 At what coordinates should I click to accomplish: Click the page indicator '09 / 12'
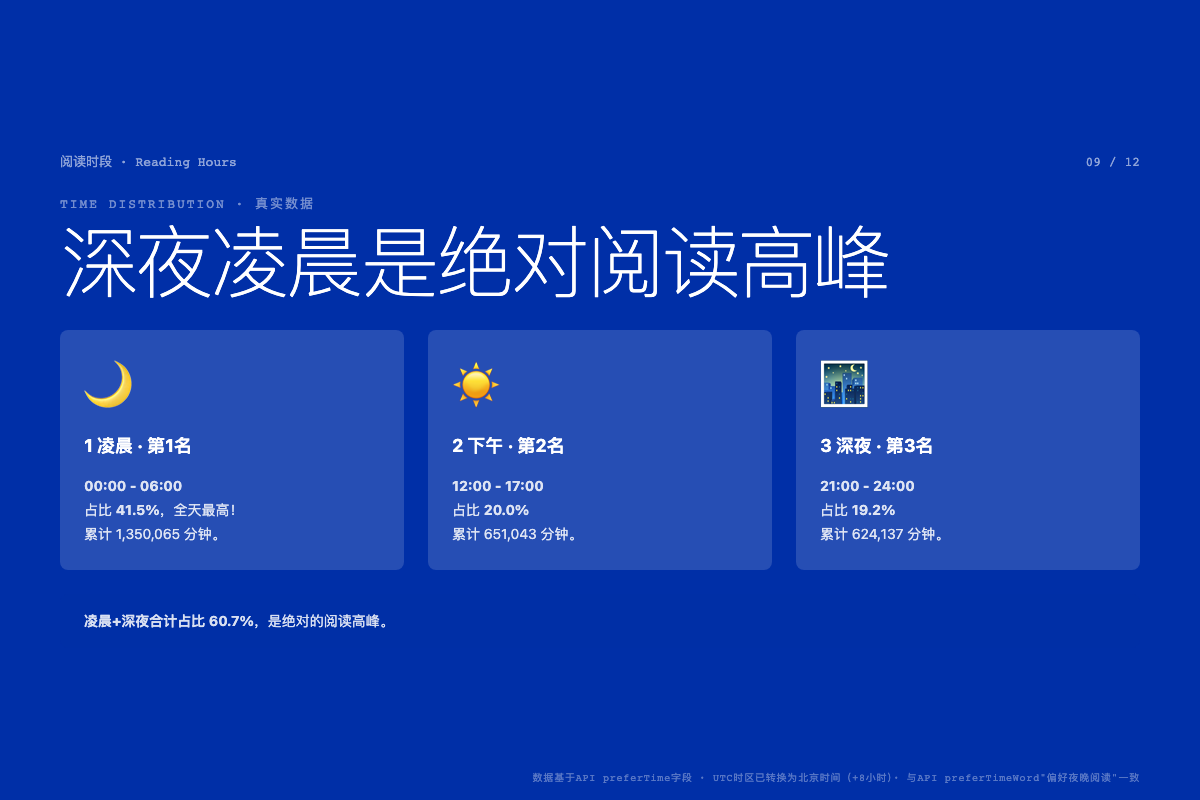[x=1113, y=162]
